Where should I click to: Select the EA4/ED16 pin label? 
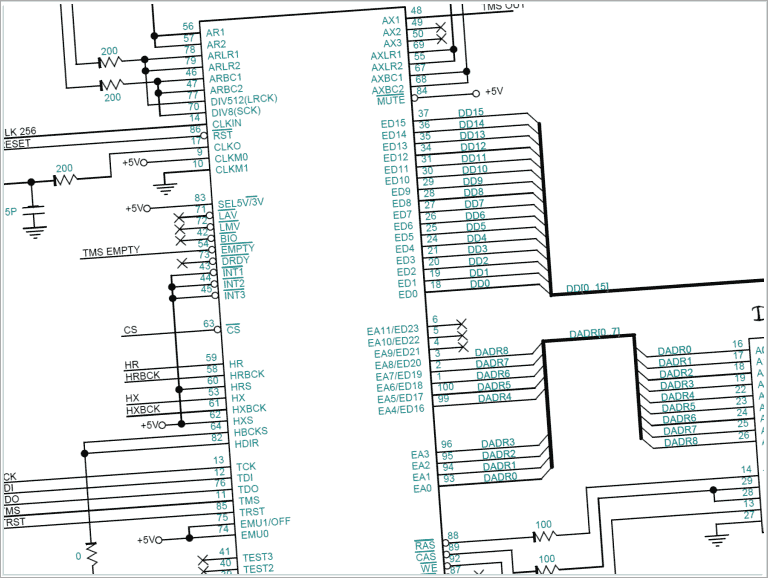tap(401, 410)
